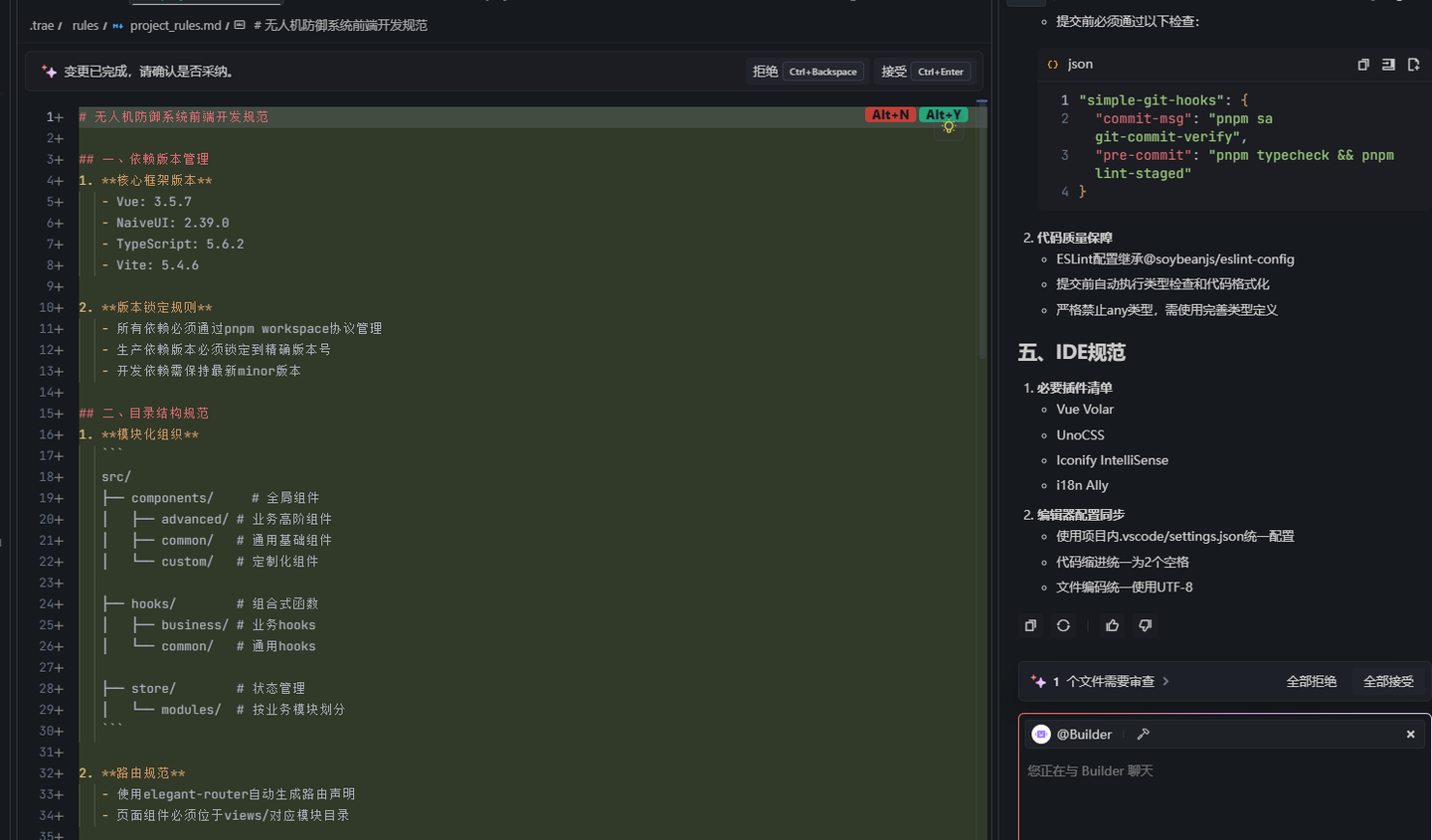The height and width of the screenshot is (840, 1432).
Task: Click the lightbulb quick-action icon in the editor
Action: click(x=948, y=127)
